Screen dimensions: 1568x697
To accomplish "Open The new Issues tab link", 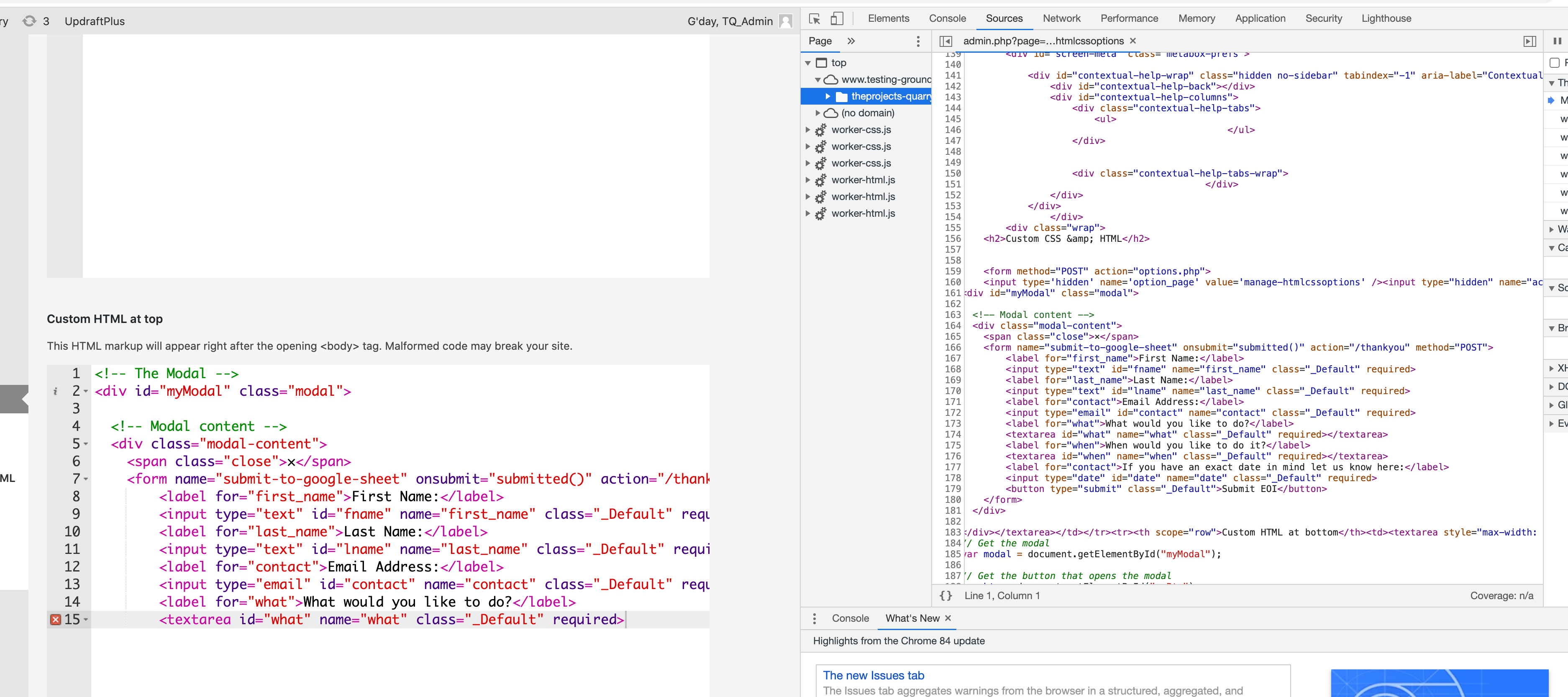I will [x=873, y=675].
